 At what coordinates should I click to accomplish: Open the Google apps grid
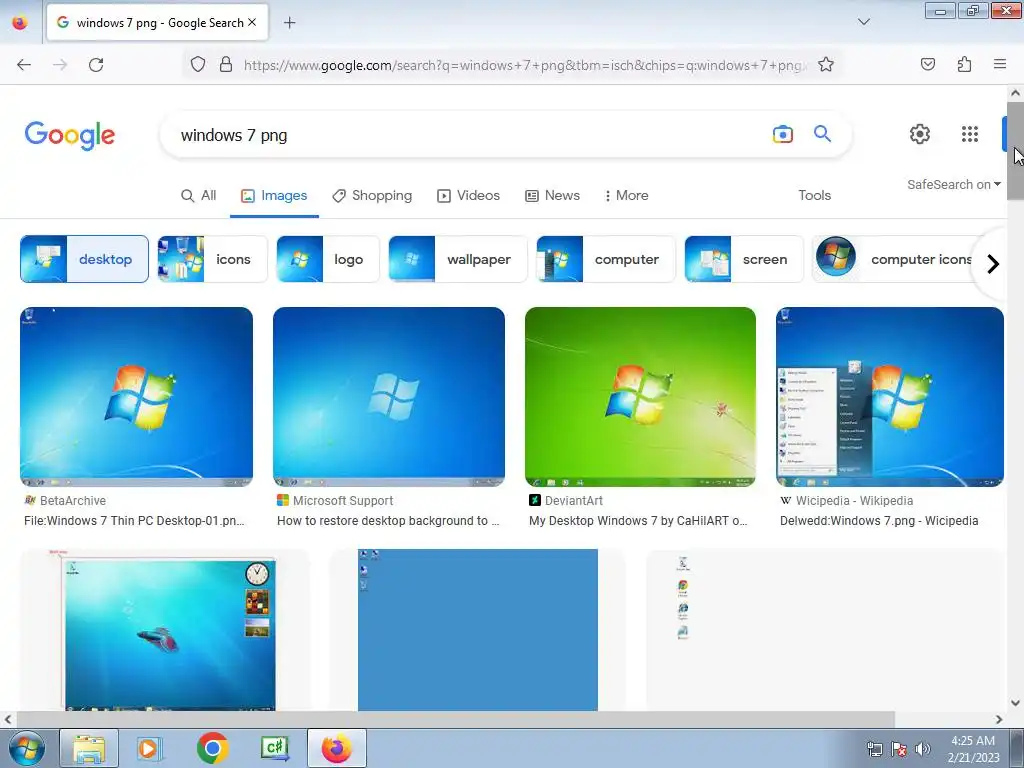click(970, 134)
